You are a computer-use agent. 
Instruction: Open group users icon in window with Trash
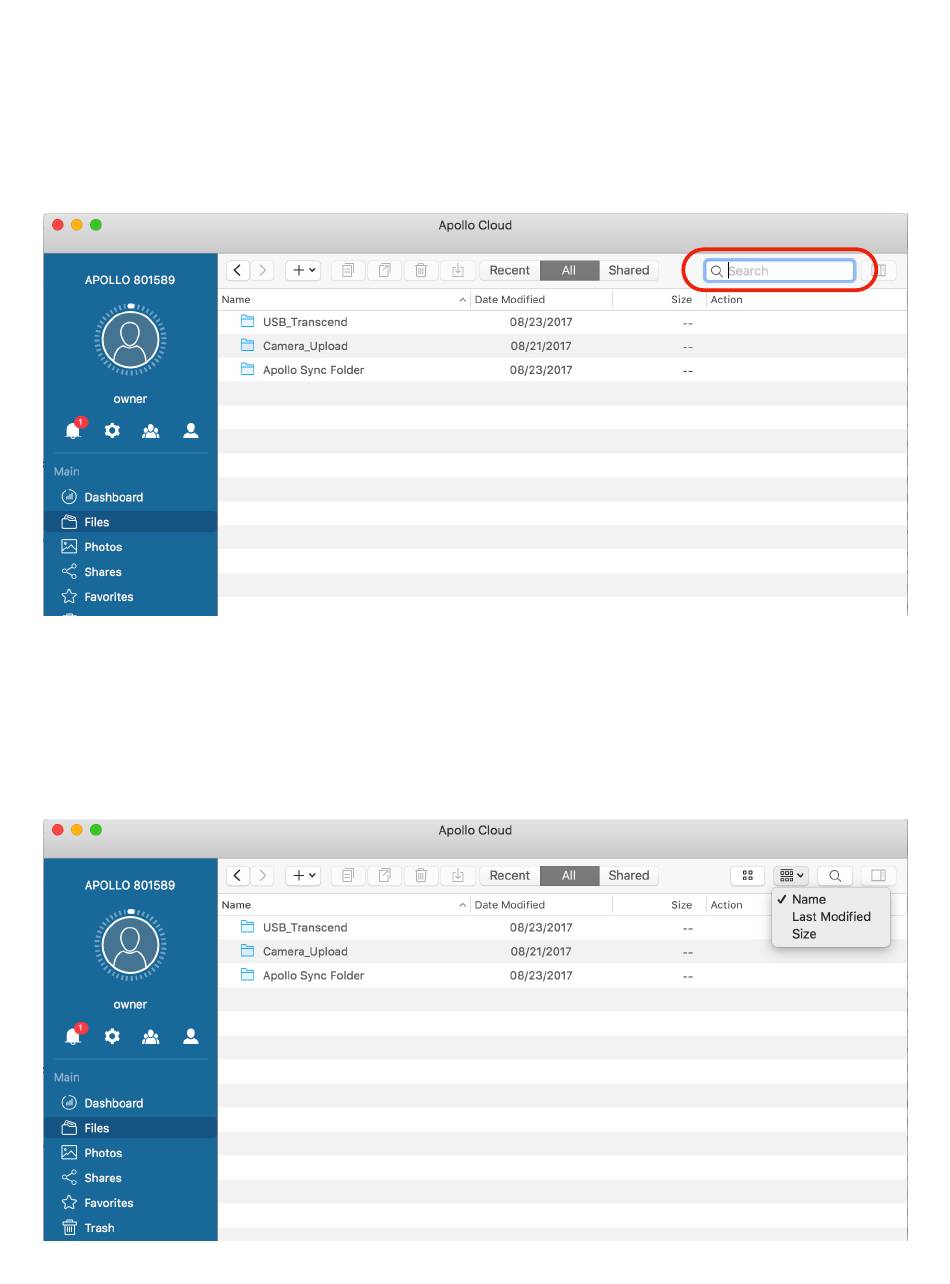pyautogui.click(x=151, y=1037)
